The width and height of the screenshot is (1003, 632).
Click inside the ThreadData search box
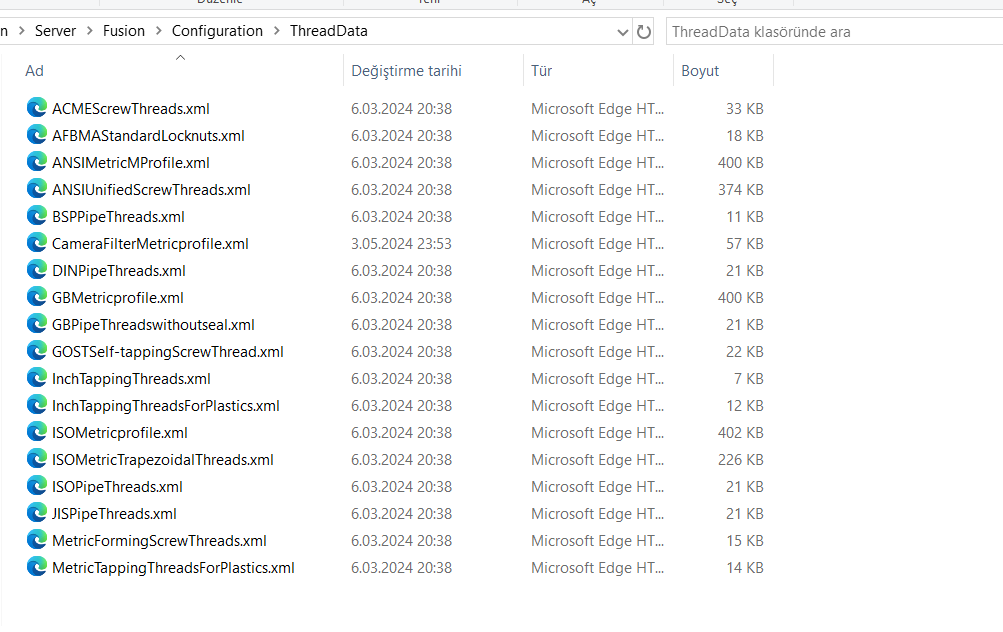tap(830, 31)
